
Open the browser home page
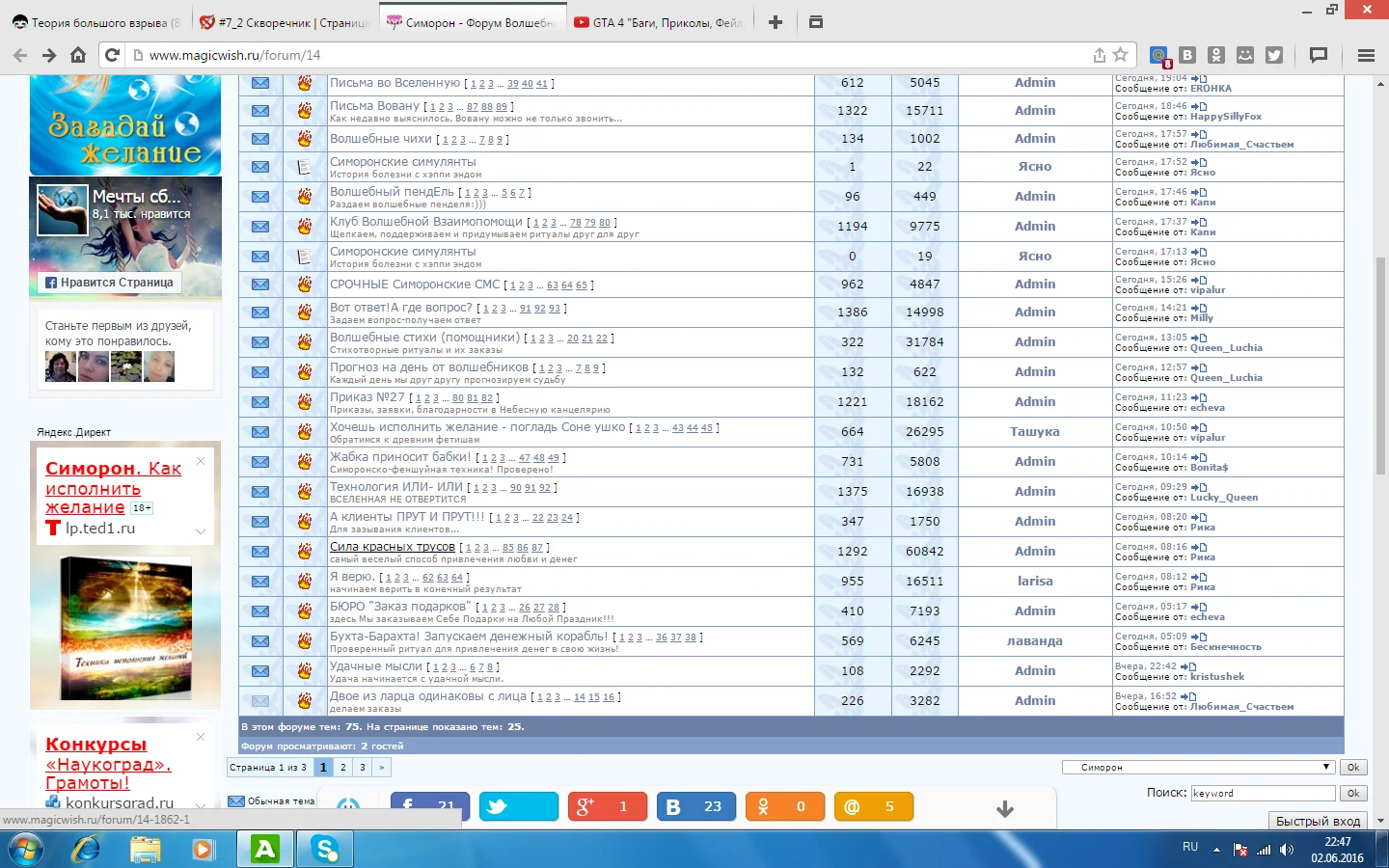(78, 55)
